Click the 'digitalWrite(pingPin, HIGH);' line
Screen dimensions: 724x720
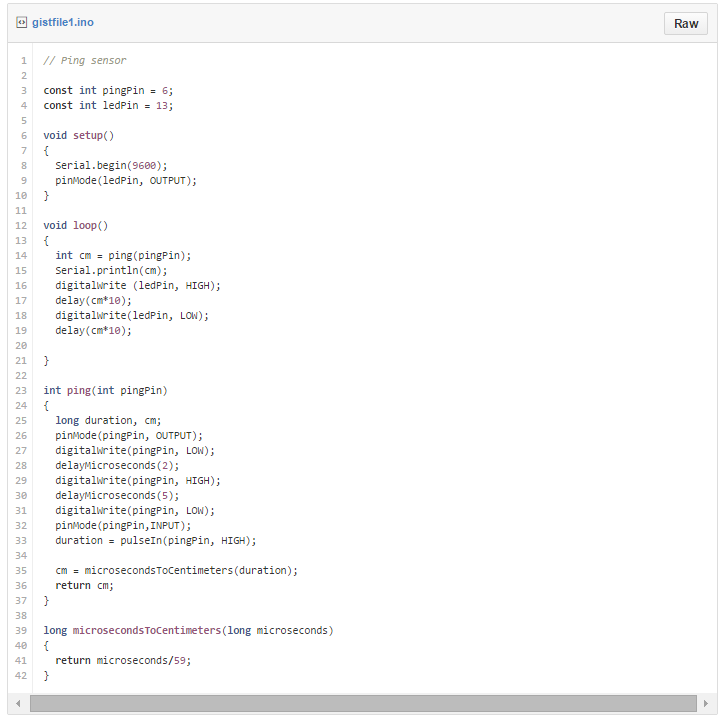click(138, 480)
